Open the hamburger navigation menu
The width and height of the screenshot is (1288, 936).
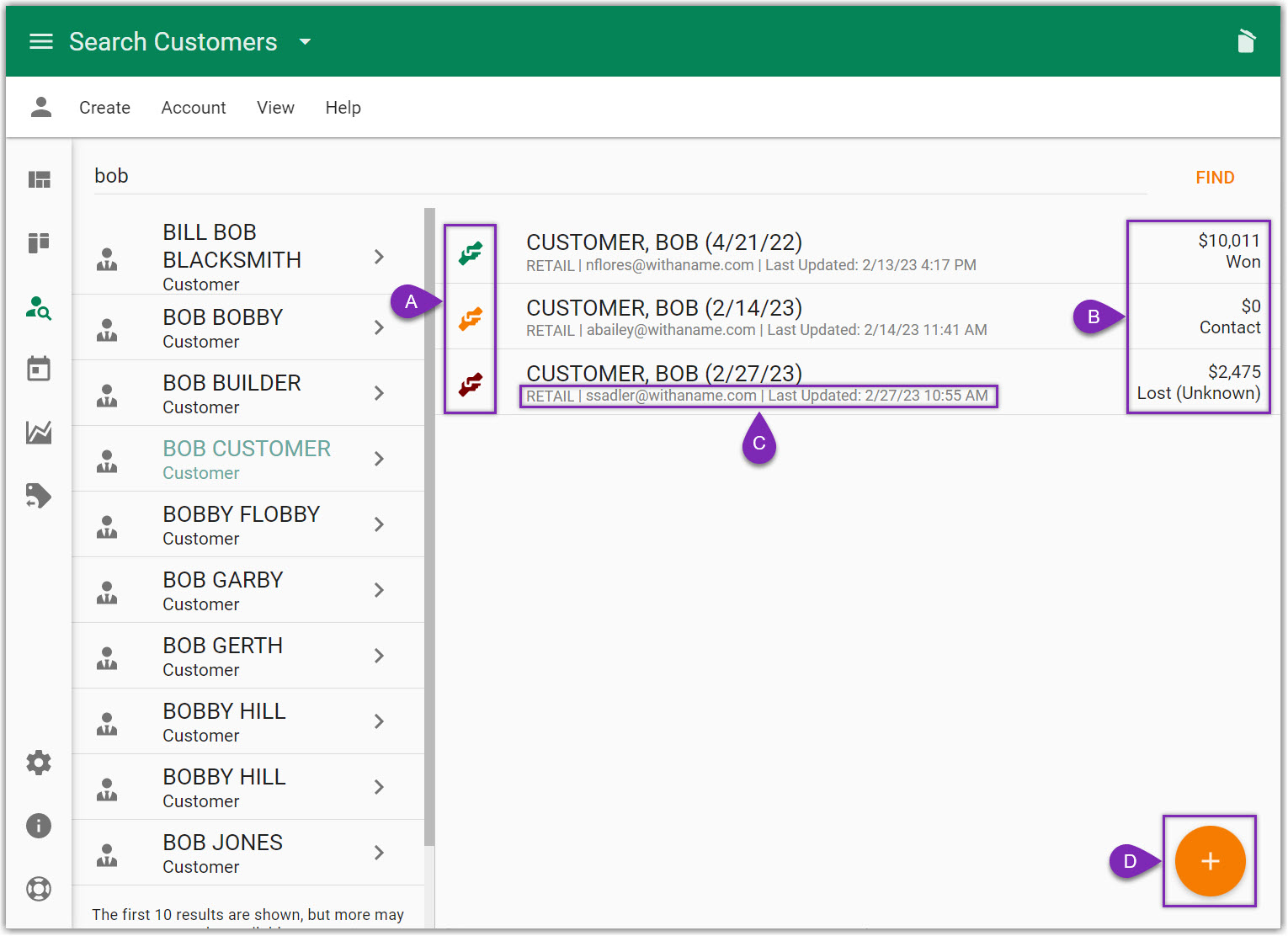[40, 42]
